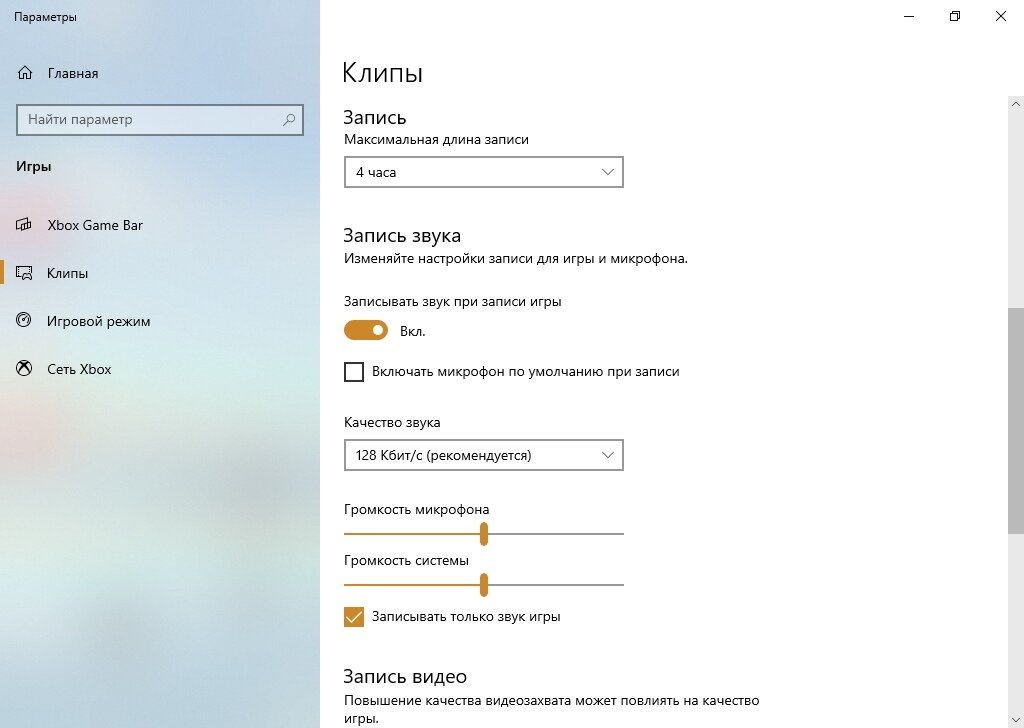Screen dimensions: 1024x728
Task: Click the scrollbar down arrow
Action: (x=1016, y=719)
